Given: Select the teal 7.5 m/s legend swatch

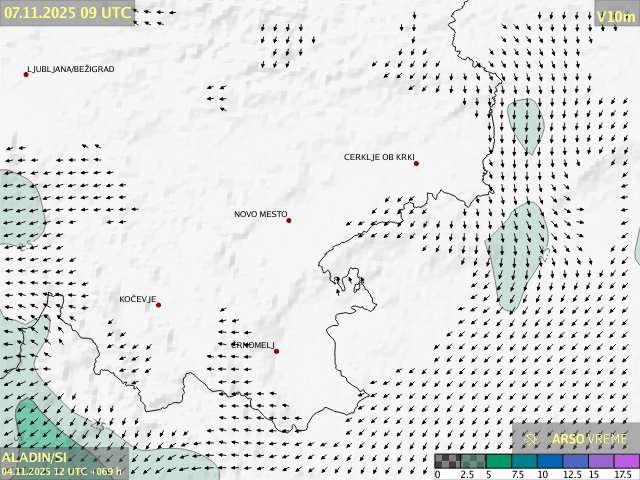Looking at the screenshot, I should 523,461.
